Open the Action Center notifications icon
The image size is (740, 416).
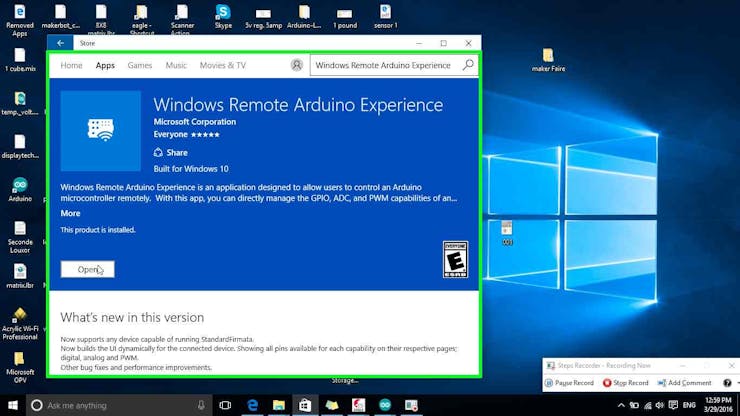coord(673,405)
